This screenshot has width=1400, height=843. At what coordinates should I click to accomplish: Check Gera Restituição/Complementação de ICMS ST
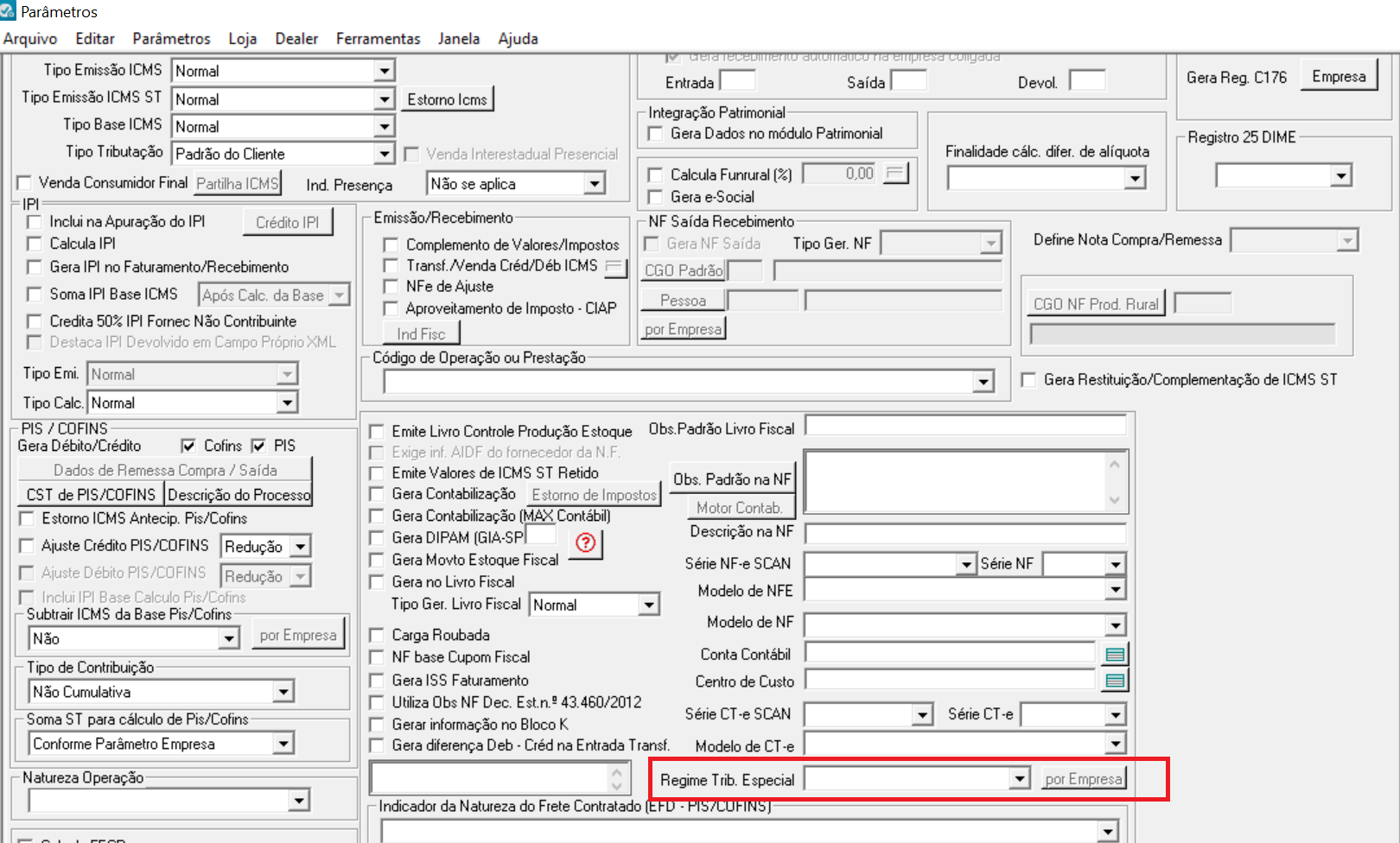1029,380
